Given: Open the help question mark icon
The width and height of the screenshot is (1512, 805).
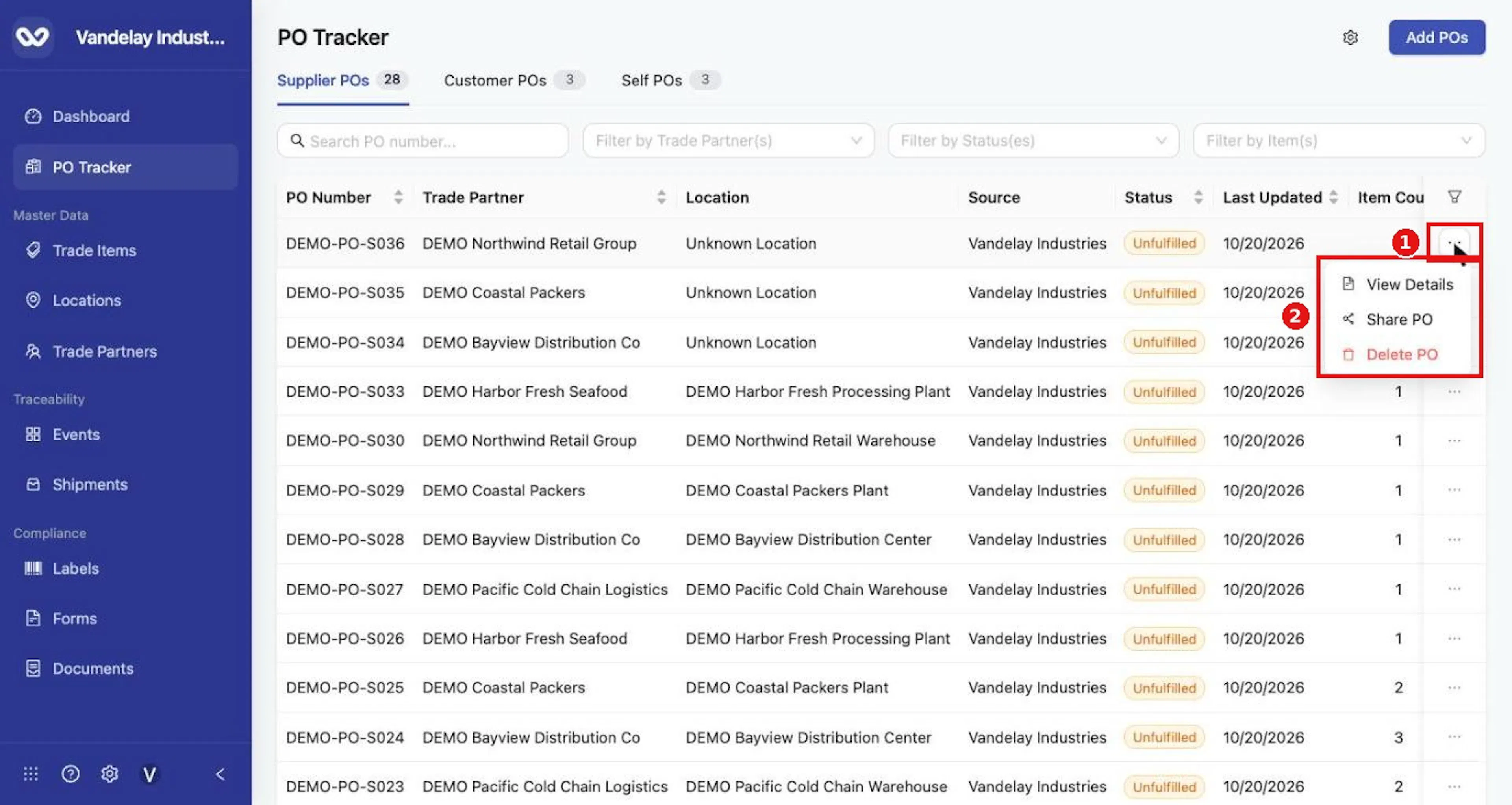Looking at the screenshot, I should coord(70,774).
